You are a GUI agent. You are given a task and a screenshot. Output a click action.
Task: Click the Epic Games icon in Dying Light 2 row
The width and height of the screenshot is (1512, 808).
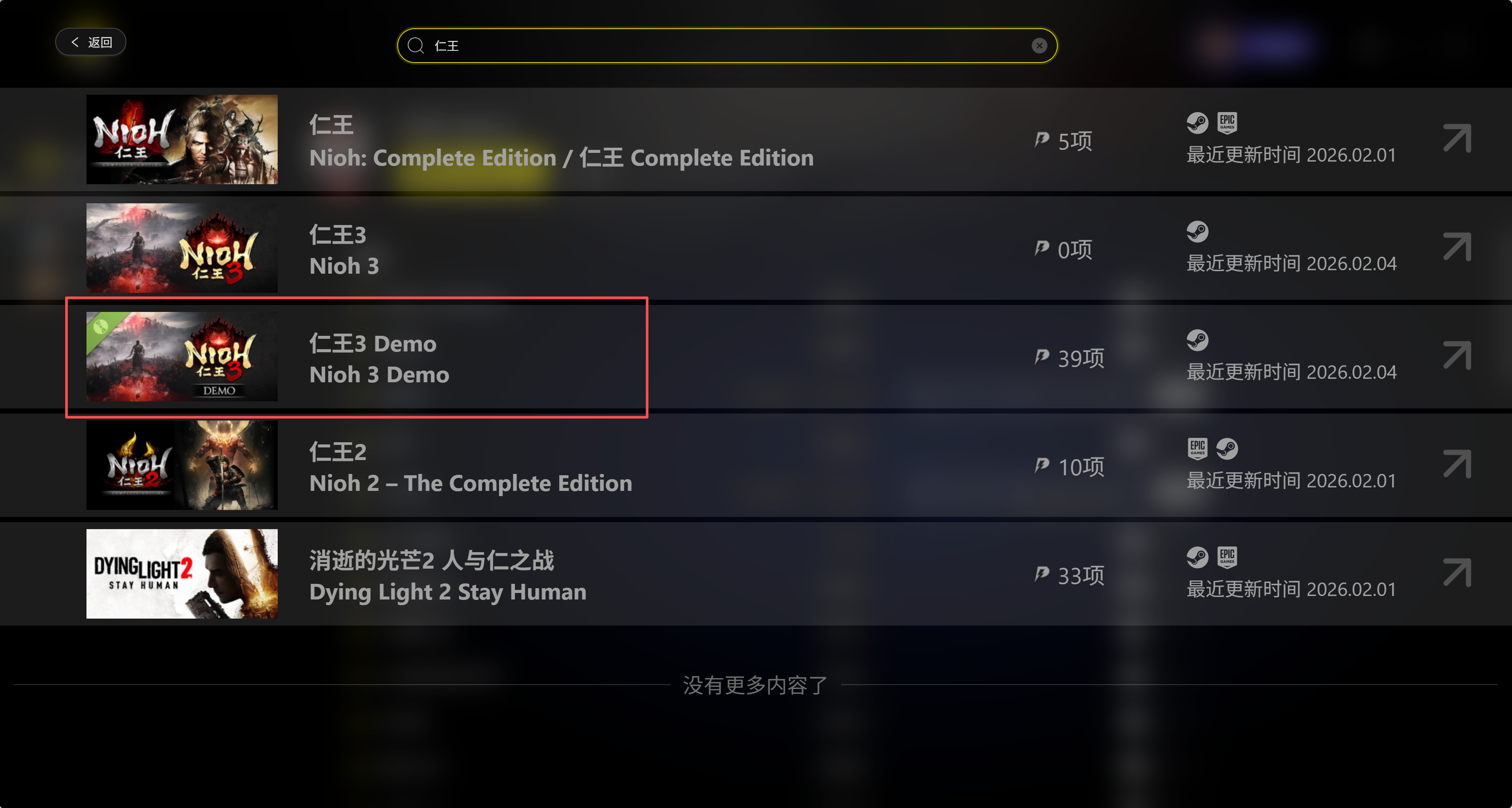tap(1227, 557)
